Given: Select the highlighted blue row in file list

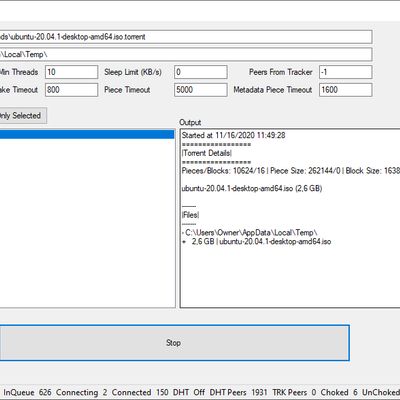Looking at the screenshot, I should (x=87, y=135).
